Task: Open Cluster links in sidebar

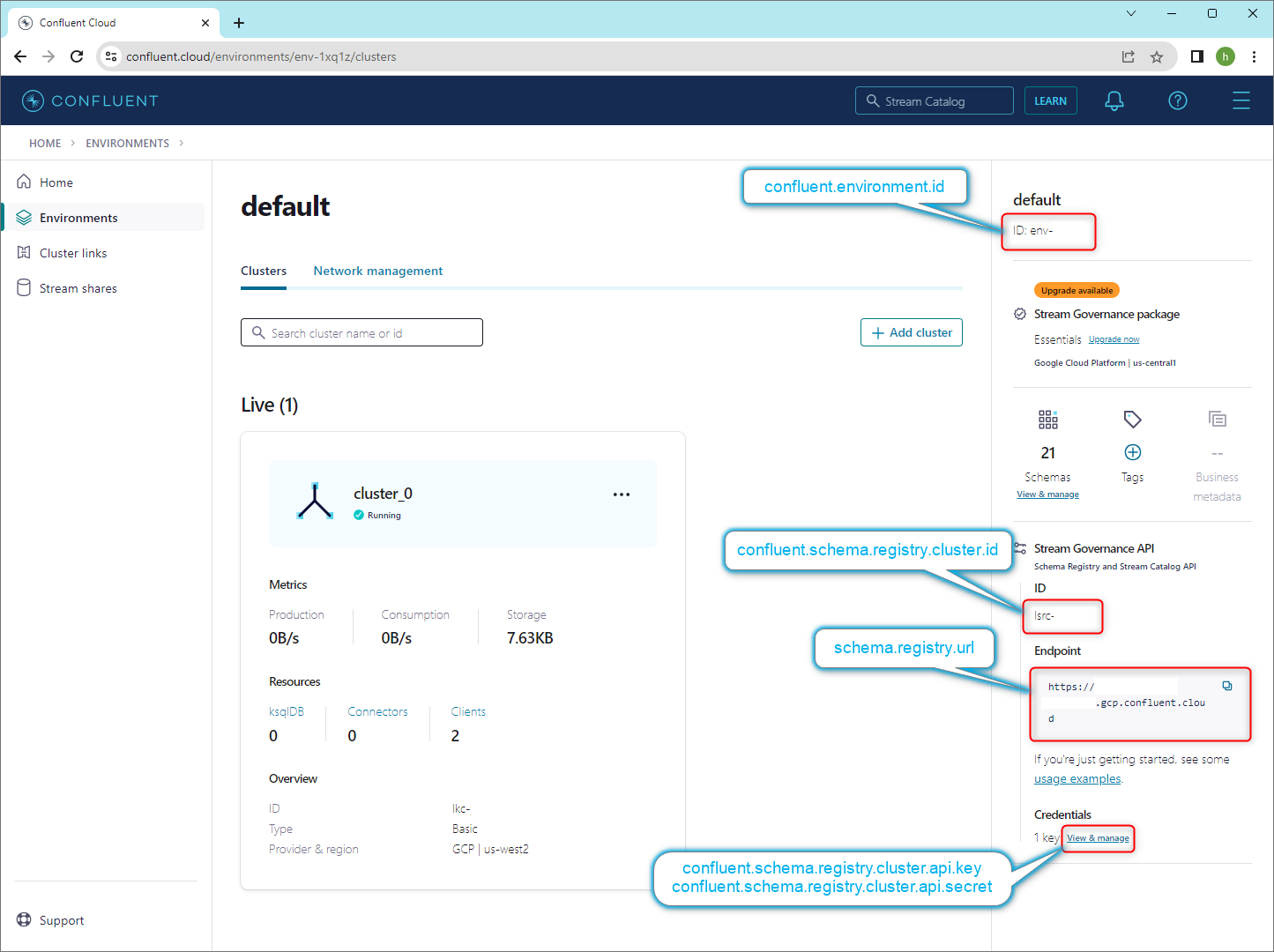Action: (73, 253)
